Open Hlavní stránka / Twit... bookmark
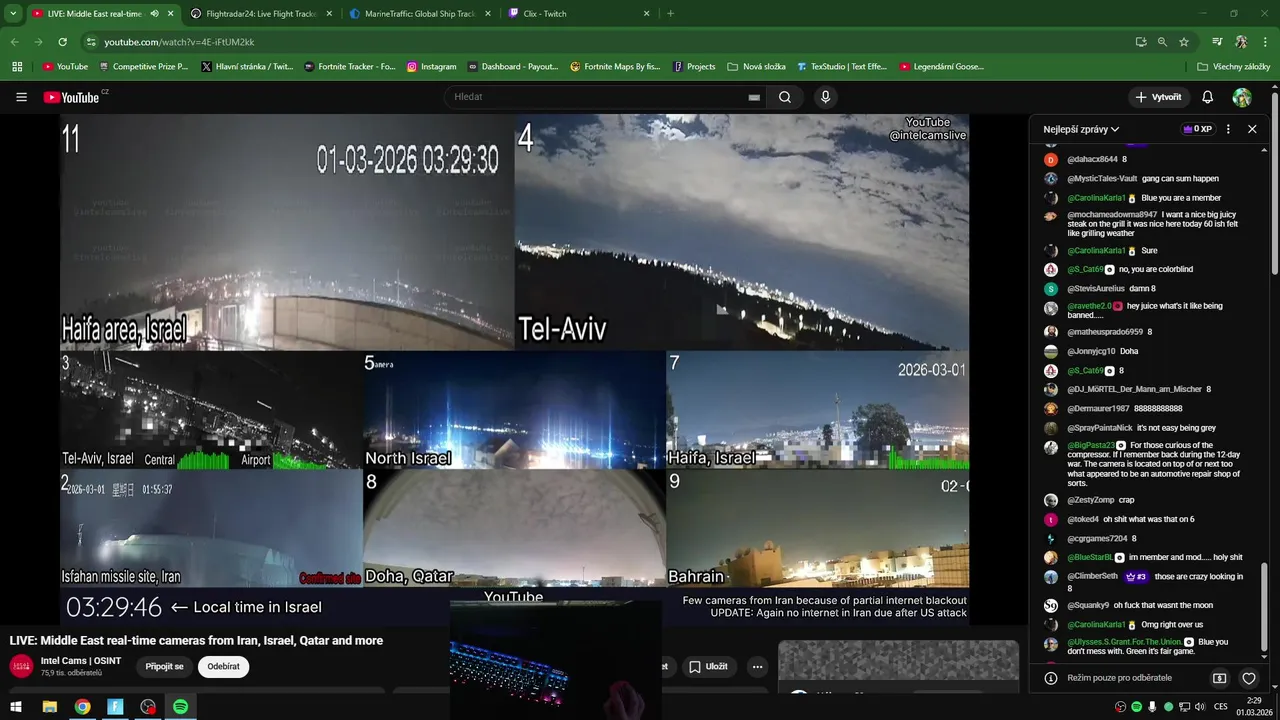Image resolution: width=1280 pixels, height=720 pixels. [247, 67]
